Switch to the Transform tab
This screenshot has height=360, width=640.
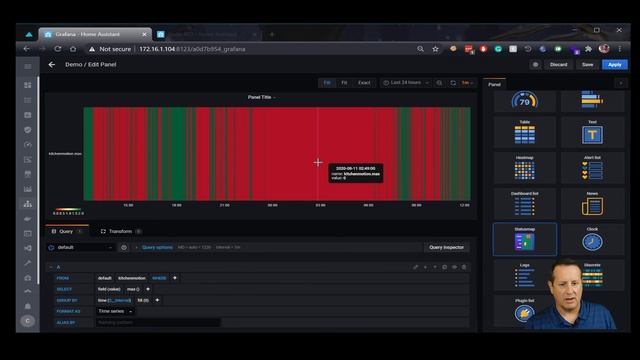point(120,231)
